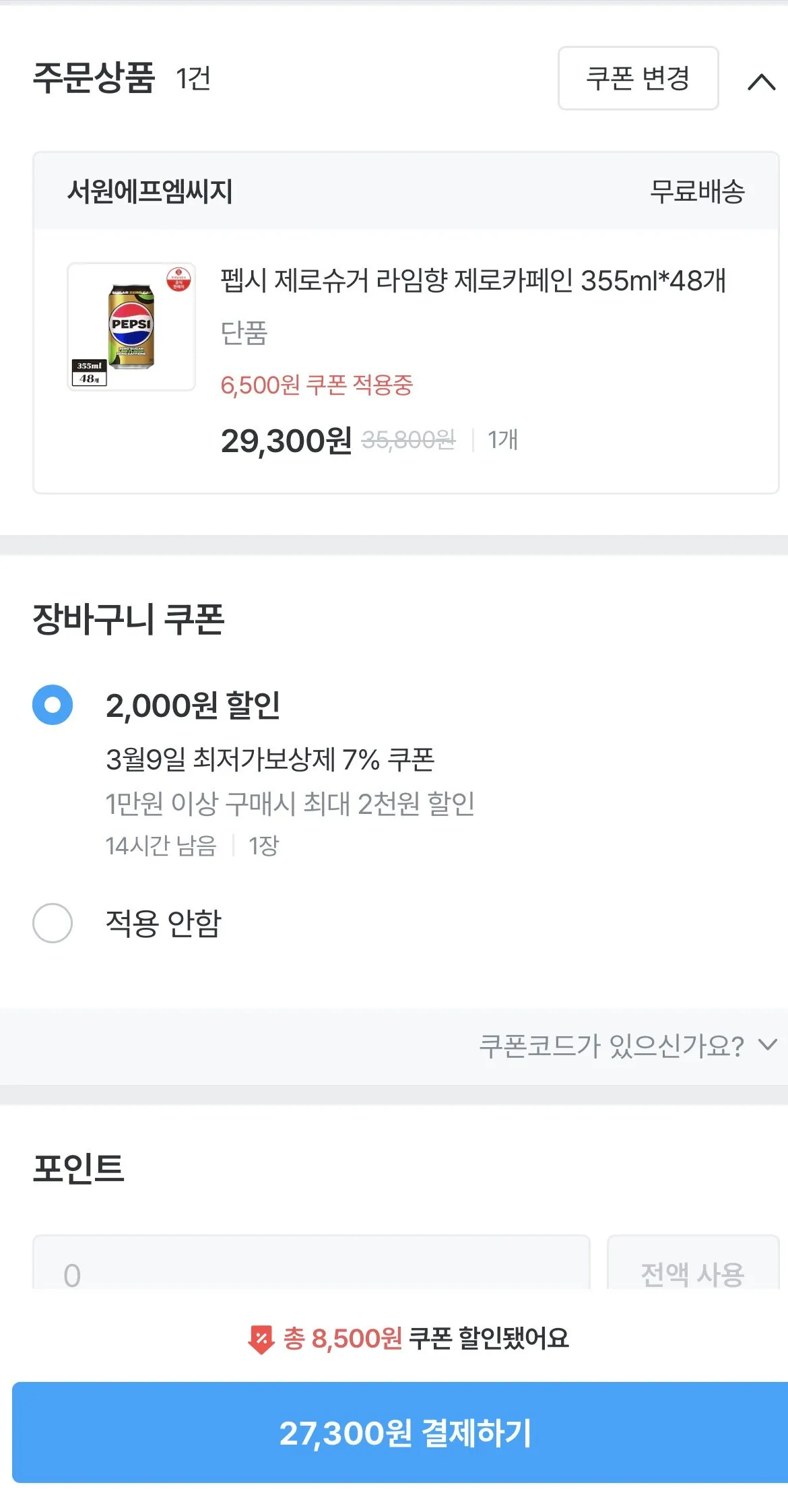Screen dimensions: 788x1512
Task: Tap the 29,300원 discounted price
Action: pos(286,441)
